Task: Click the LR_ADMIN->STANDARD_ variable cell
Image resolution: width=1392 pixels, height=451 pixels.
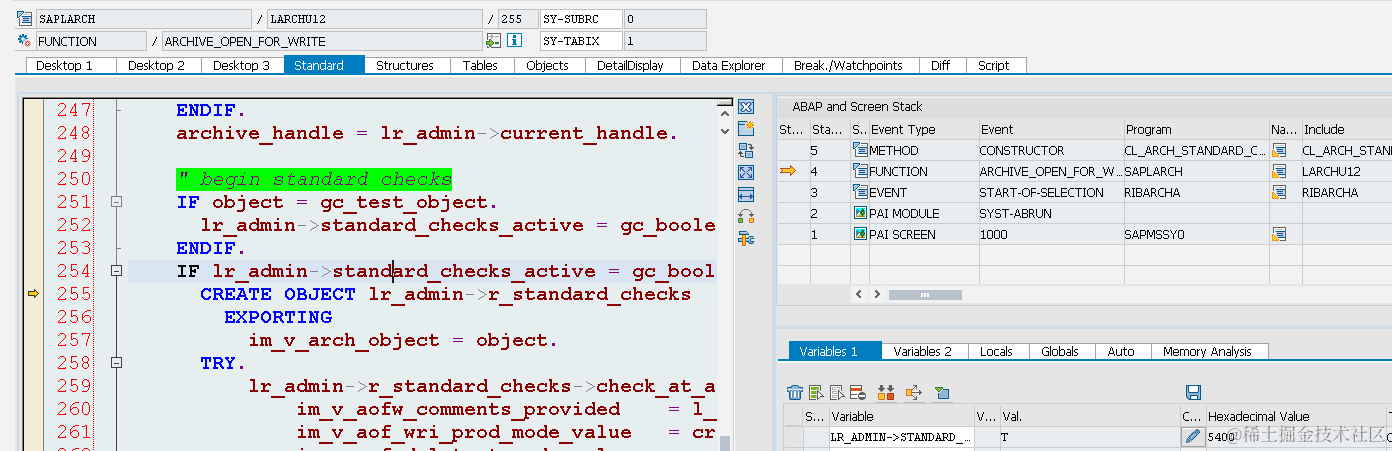Action: pos(901,437)
